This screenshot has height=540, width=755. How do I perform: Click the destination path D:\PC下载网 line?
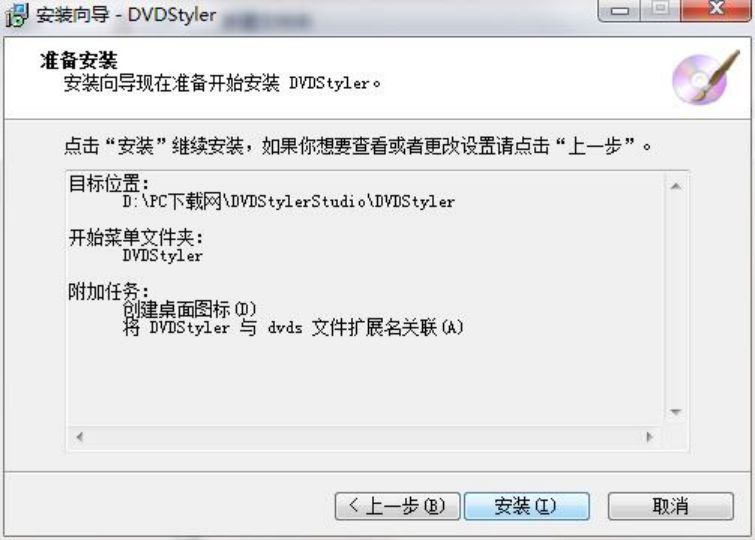click(288, 201)
